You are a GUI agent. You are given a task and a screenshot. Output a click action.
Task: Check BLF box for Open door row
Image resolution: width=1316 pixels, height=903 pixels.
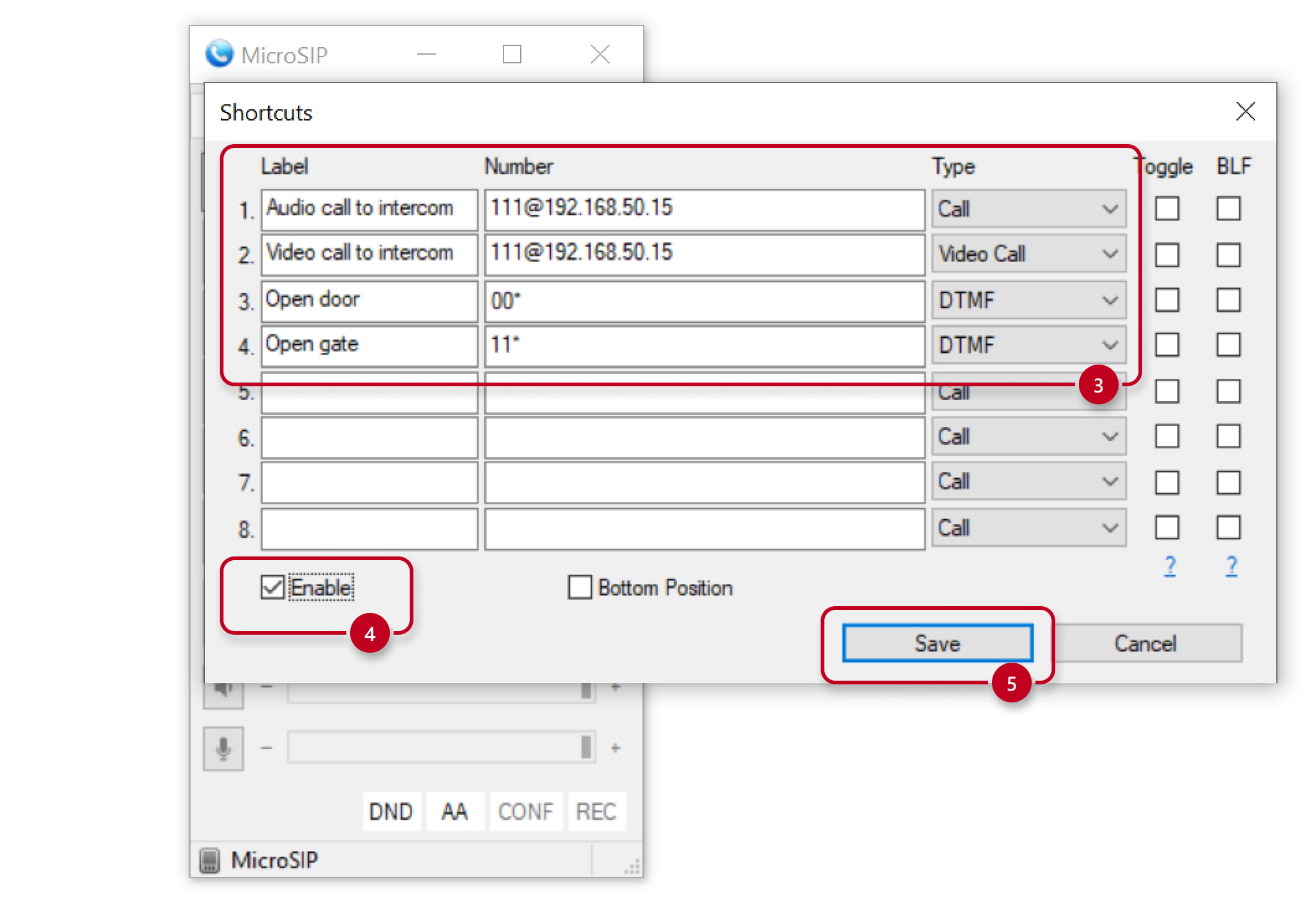(x=1228, y=300)
